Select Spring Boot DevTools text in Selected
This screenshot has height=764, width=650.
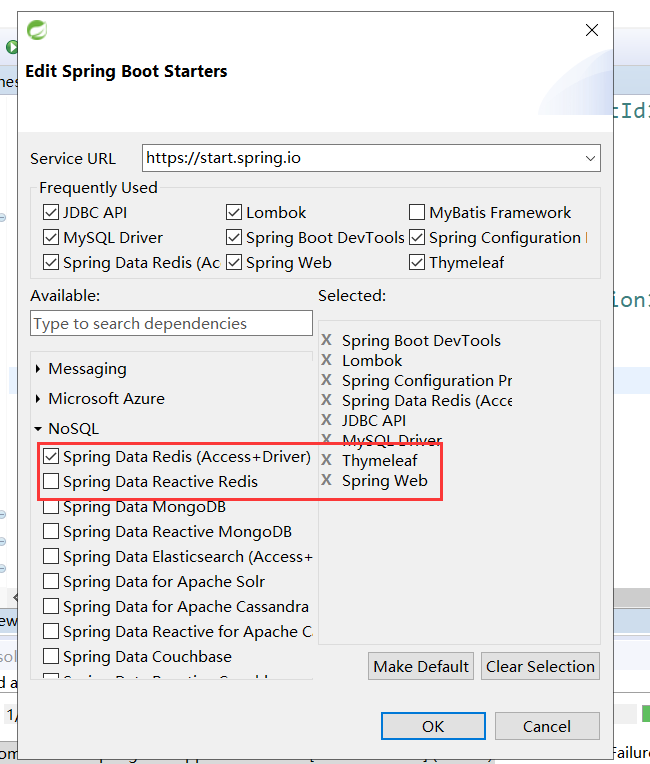421,340
